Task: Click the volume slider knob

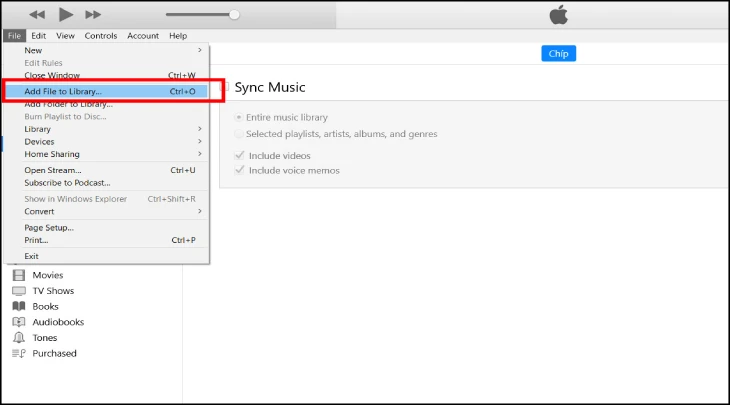Action: (234, 15)
